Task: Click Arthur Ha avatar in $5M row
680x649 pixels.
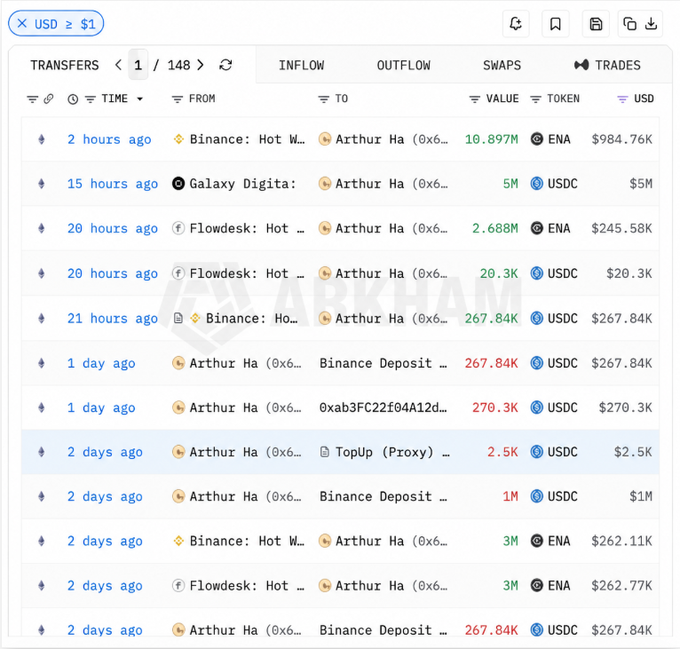Action: [325, 184]
